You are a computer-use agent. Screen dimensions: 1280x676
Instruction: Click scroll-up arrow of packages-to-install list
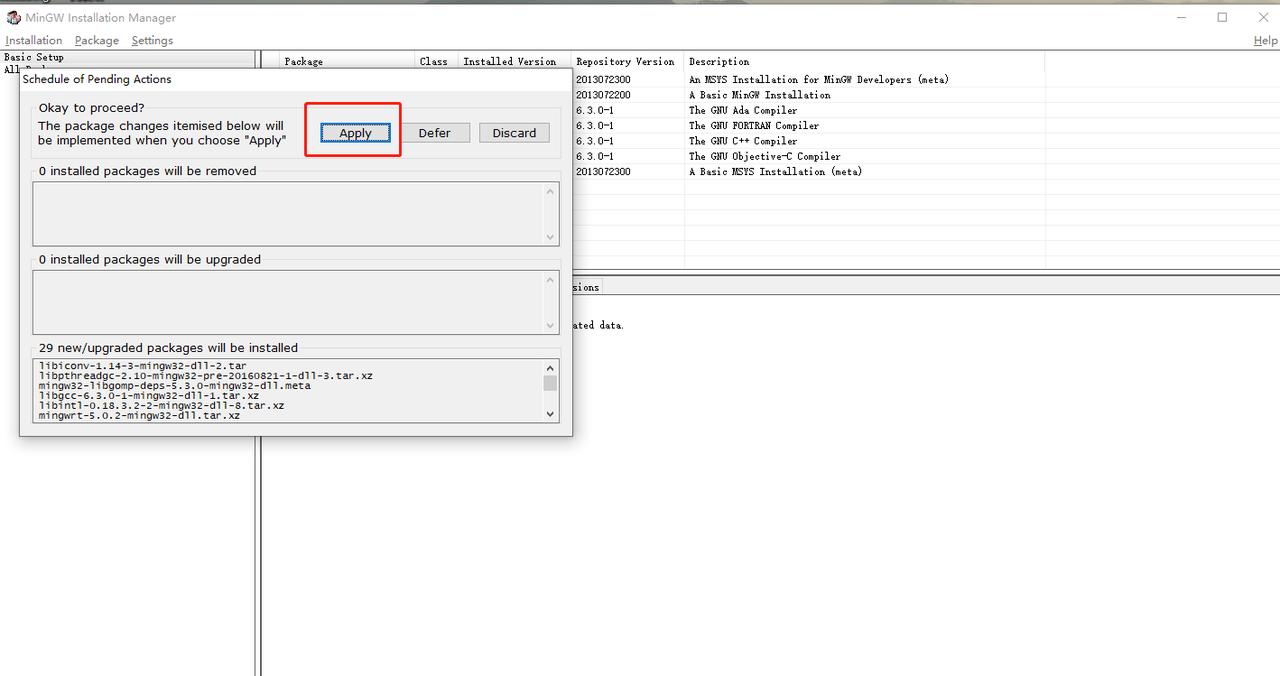click(x=550, y=368)
